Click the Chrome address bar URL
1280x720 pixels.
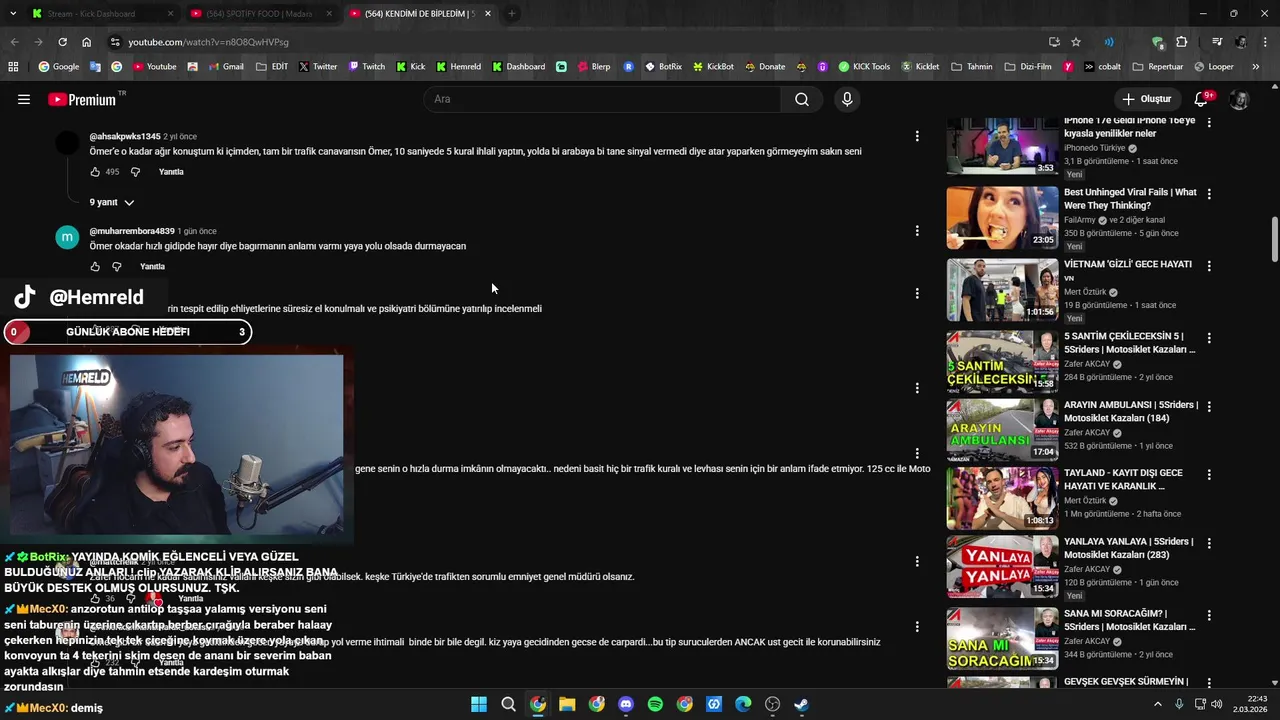tap(208, 42)
